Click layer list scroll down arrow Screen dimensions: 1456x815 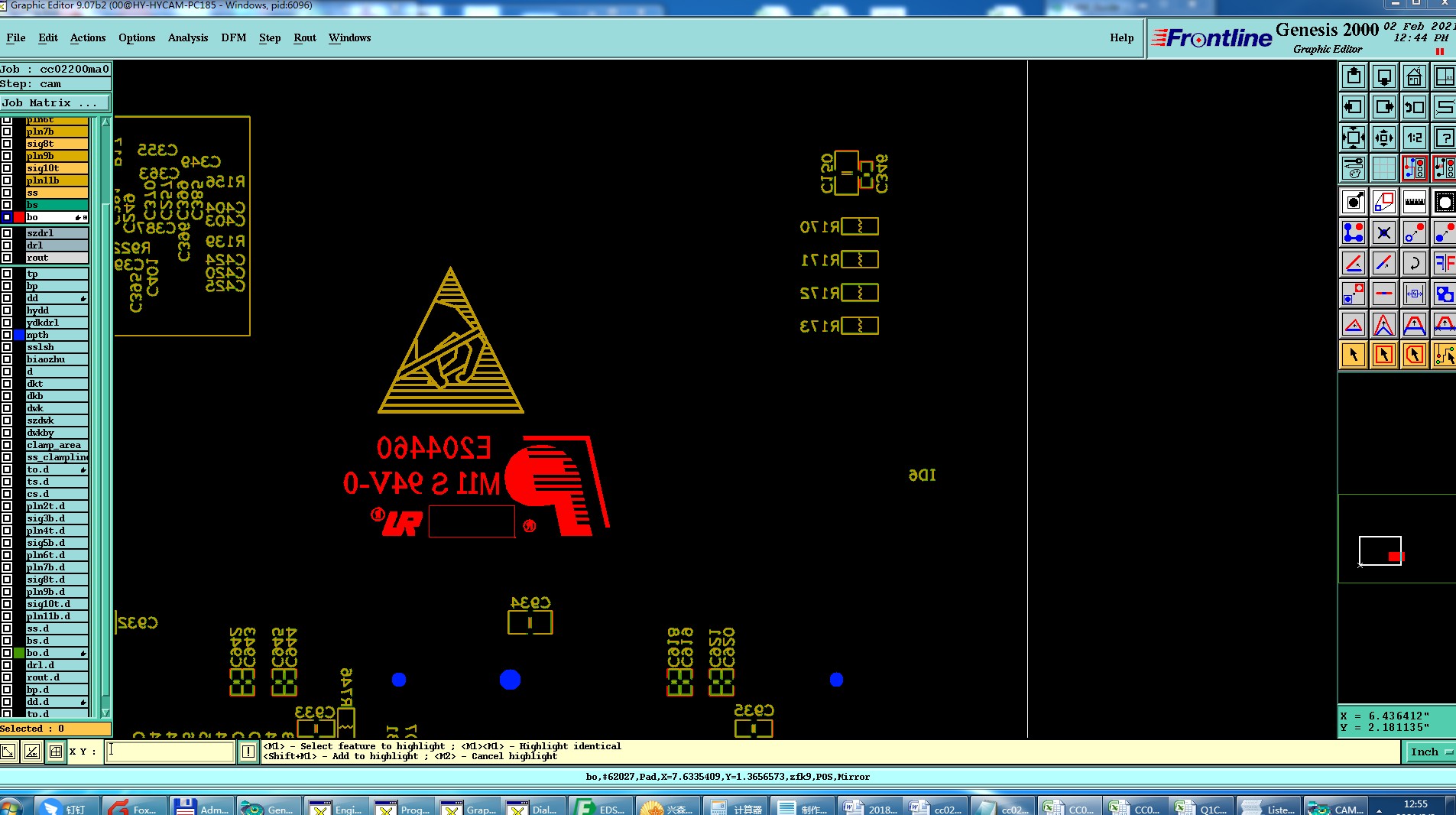[105, 712]
